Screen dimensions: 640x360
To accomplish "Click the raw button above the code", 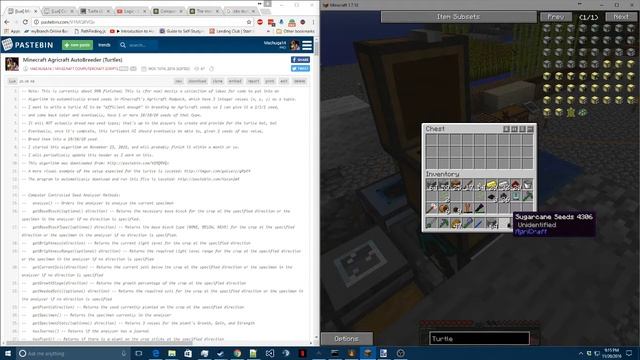I will point(178,81).
